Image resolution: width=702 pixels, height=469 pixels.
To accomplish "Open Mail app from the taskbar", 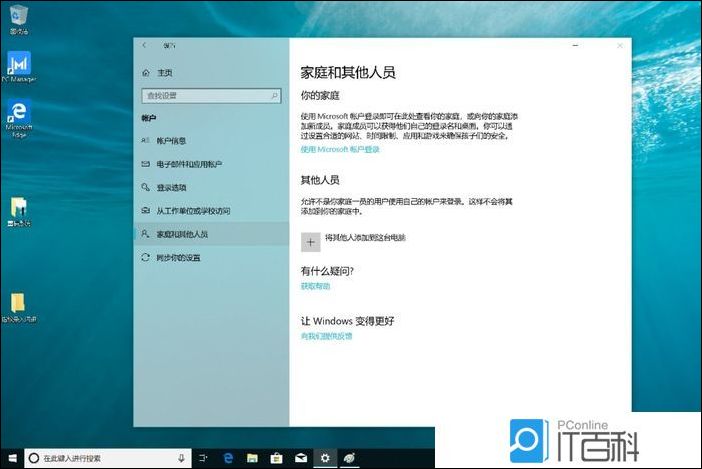I will pyautogui.click(x=301, y=458).
